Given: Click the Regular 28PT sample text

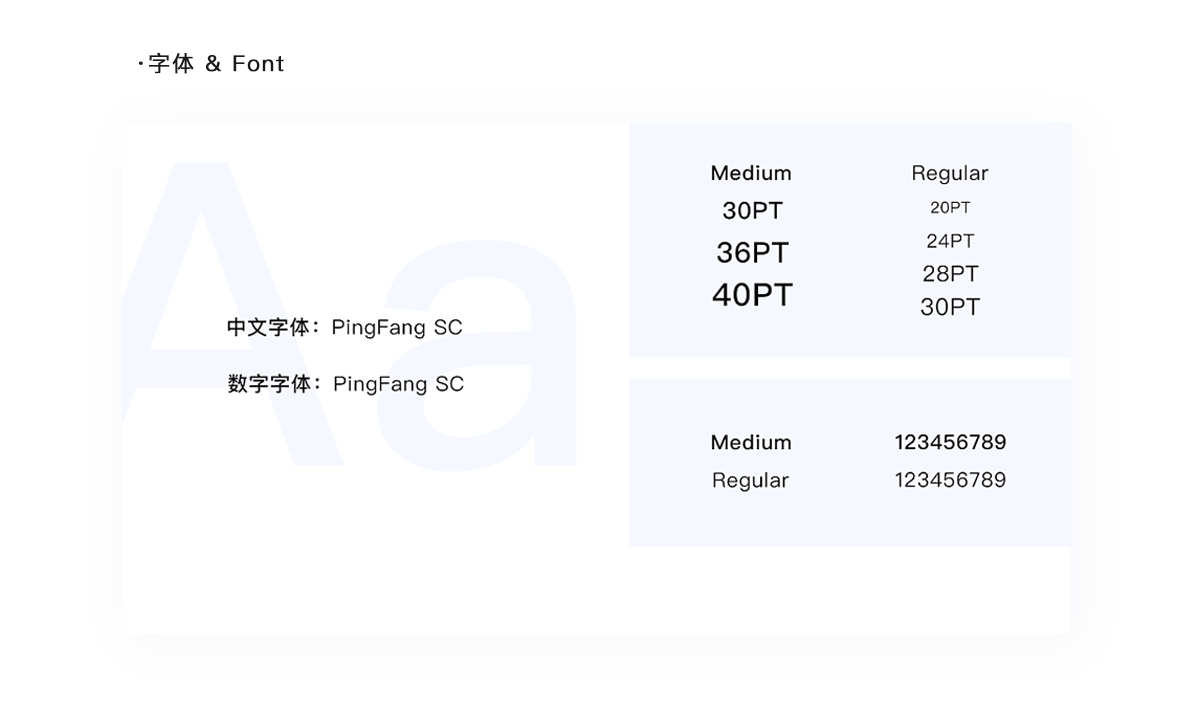Looking at the screenshot, I should [950, 273].
